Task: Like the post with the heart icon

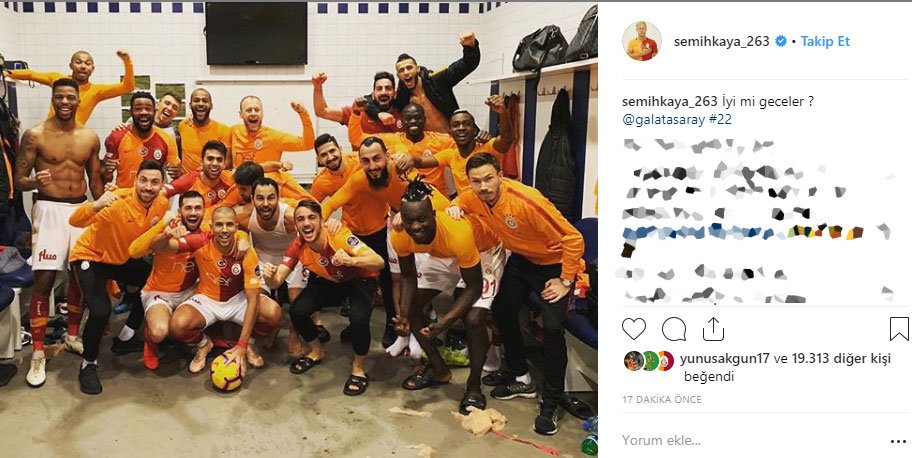Action: click(633, 329)
